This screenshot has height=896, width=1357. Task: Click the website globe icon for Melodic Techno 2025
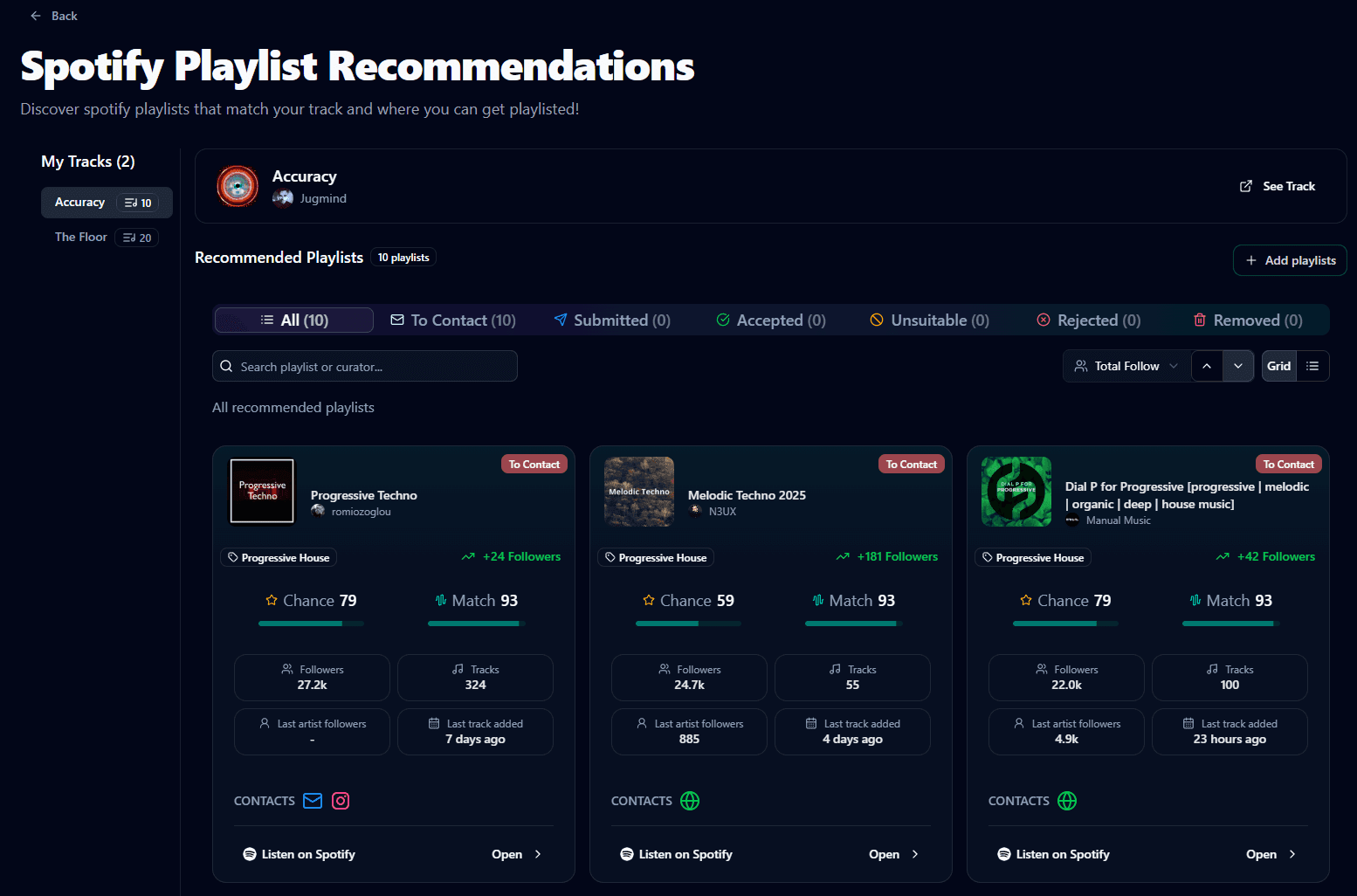coord(690,801)
